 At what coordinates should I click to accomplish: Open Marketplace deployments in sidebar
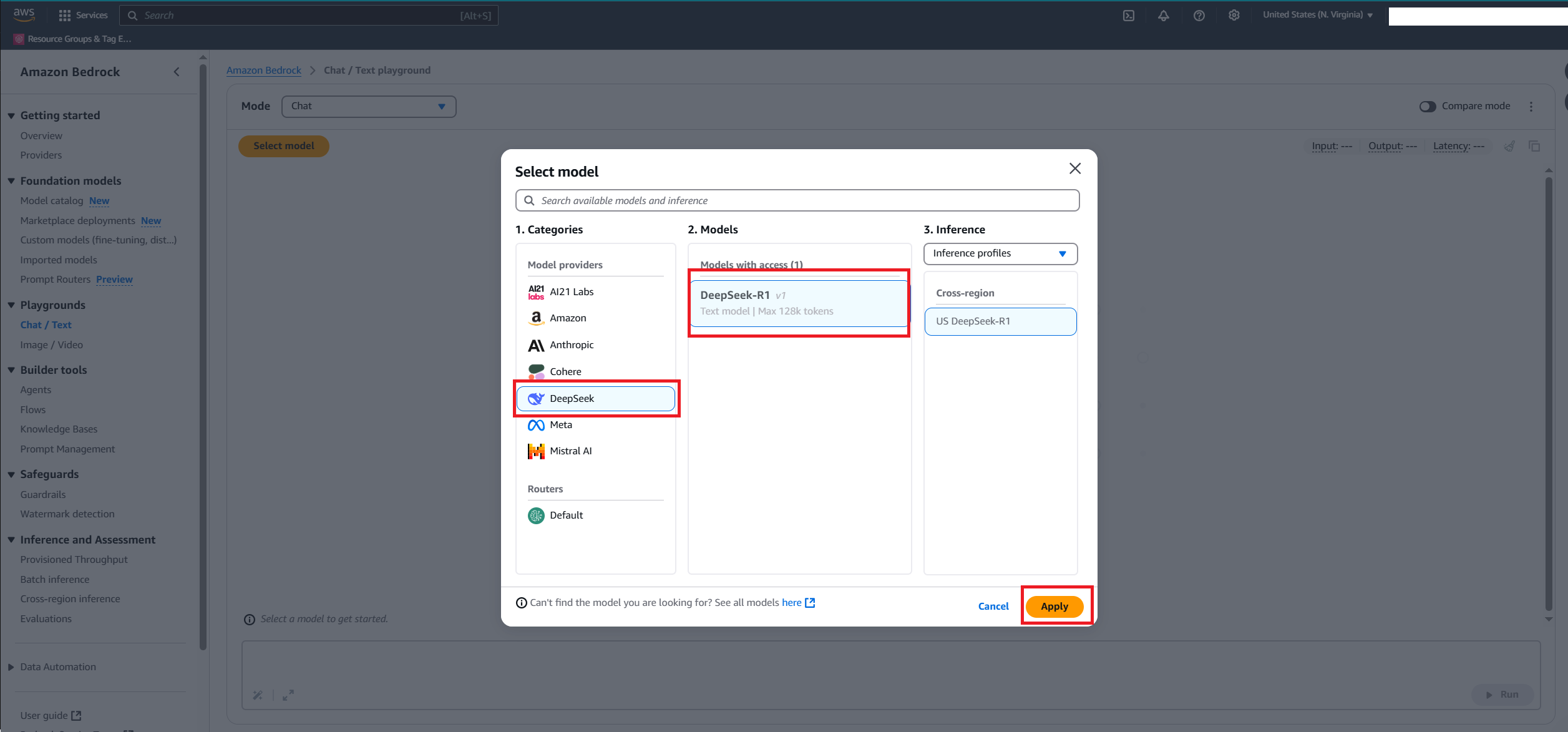tap(77, 221)
